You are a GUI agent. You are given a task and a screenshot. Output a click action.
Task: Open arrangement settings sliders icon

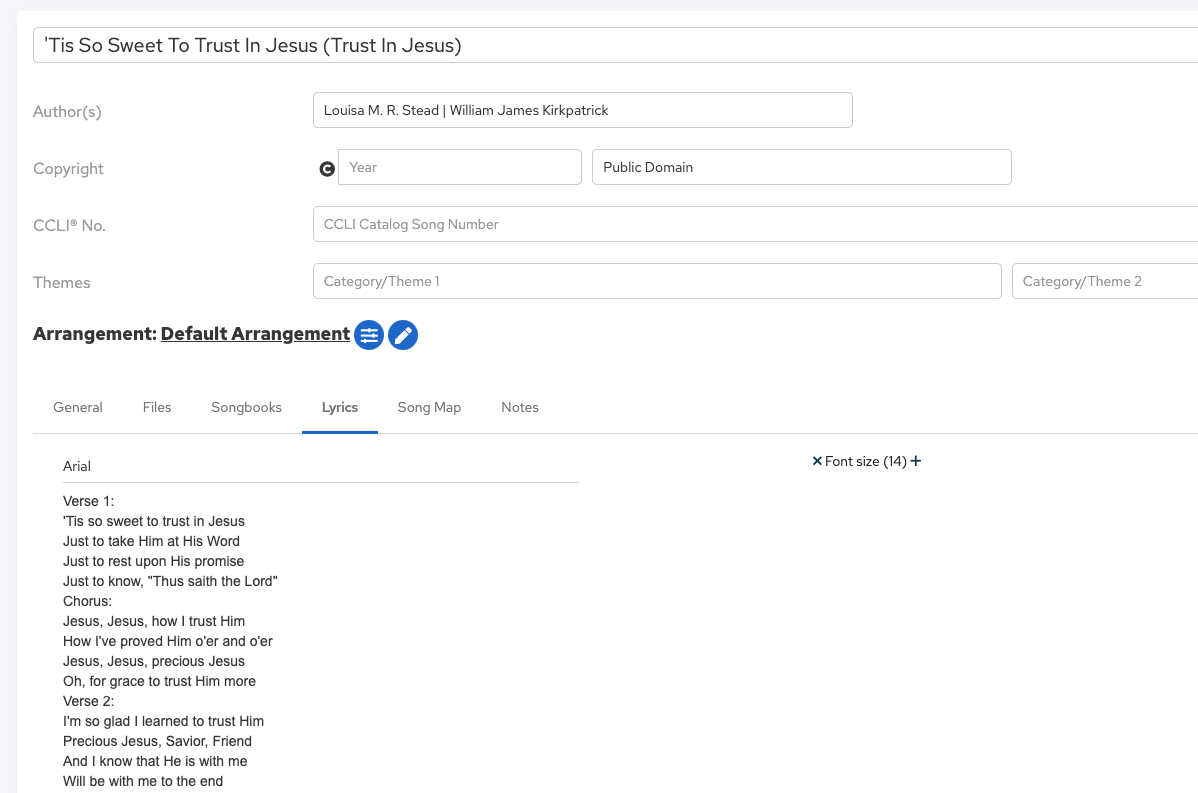pyautogui.click(x=369, y=335)
